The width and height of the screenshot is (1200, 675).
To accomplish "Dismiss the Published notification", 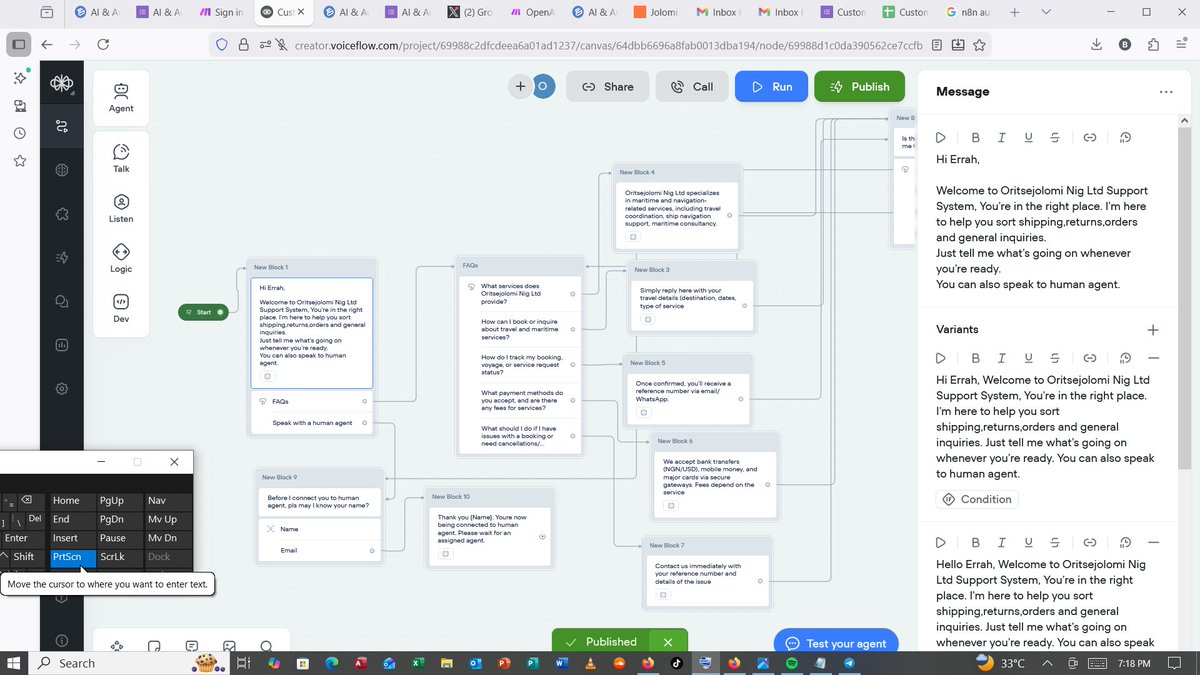I will (x=668, y=642).
